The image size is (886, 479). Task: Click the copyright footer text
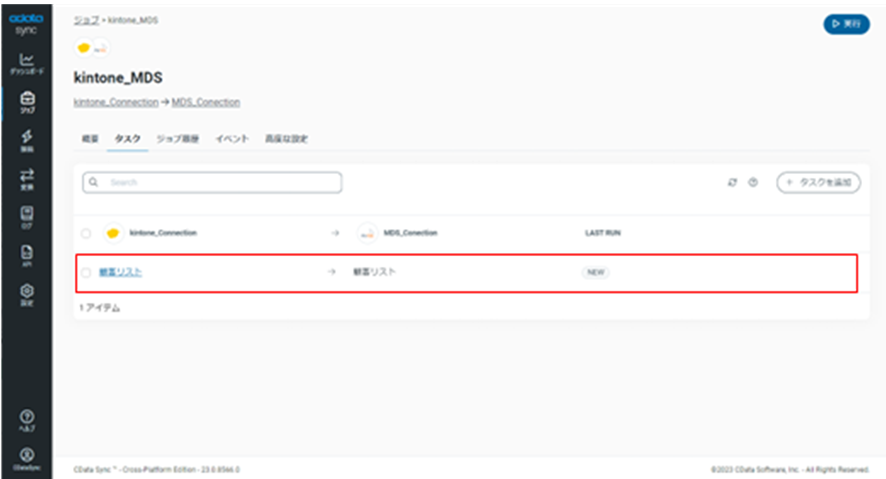(x=790, y=469)
